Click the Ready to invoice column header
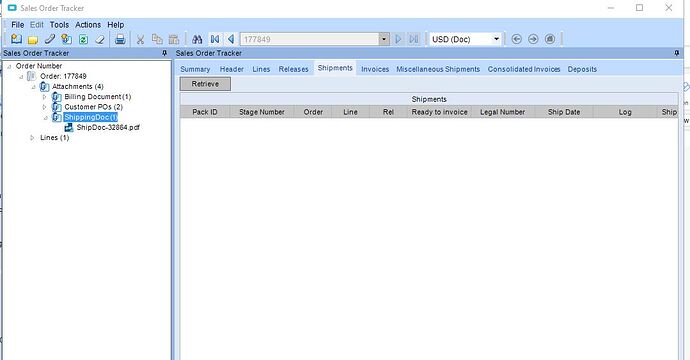 point(440,112)
